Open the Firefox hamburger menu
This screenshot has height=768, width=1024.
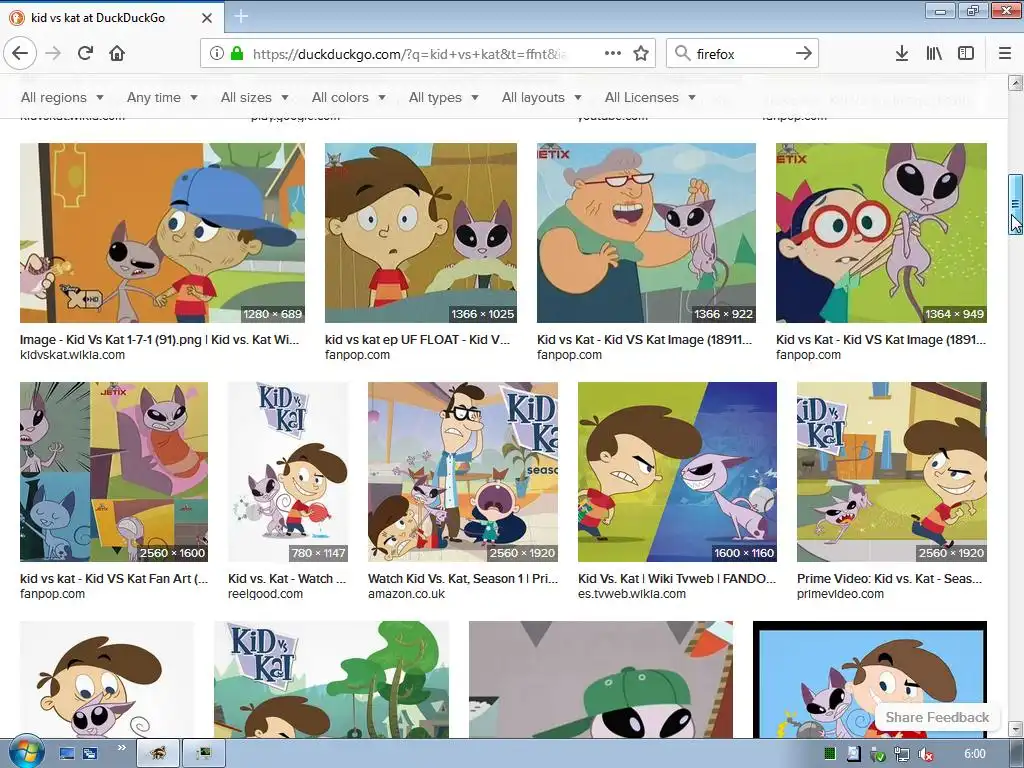(x=1005, y=53)
